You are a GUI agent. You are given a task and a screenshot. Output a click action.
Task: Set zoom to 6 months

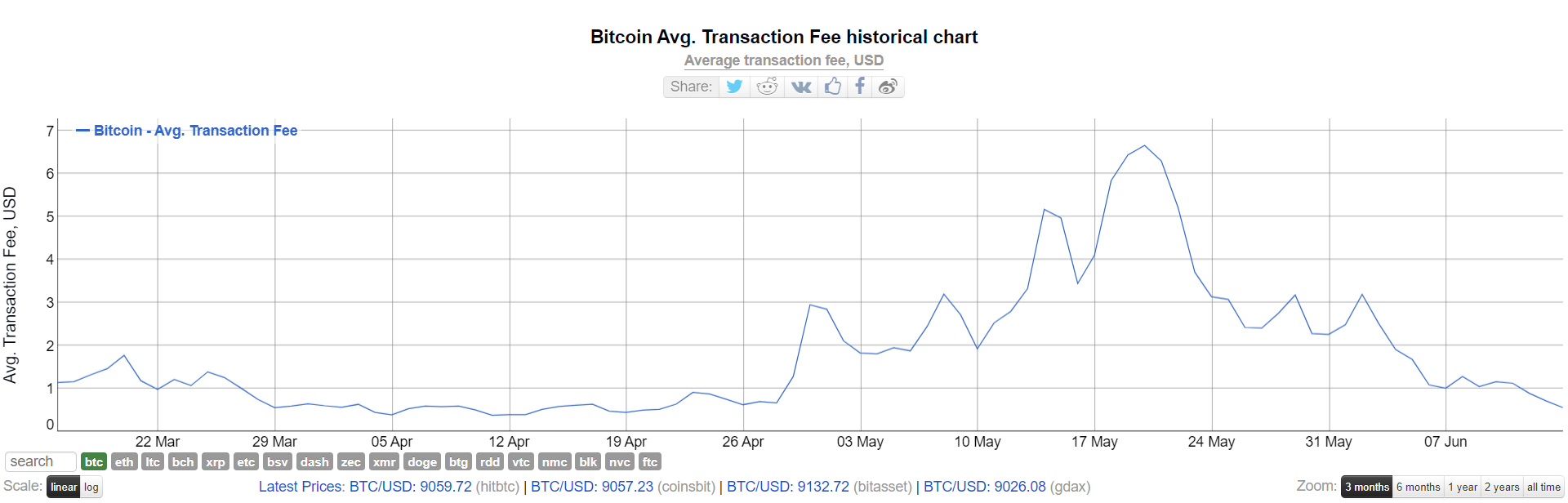pos(1418,487)
